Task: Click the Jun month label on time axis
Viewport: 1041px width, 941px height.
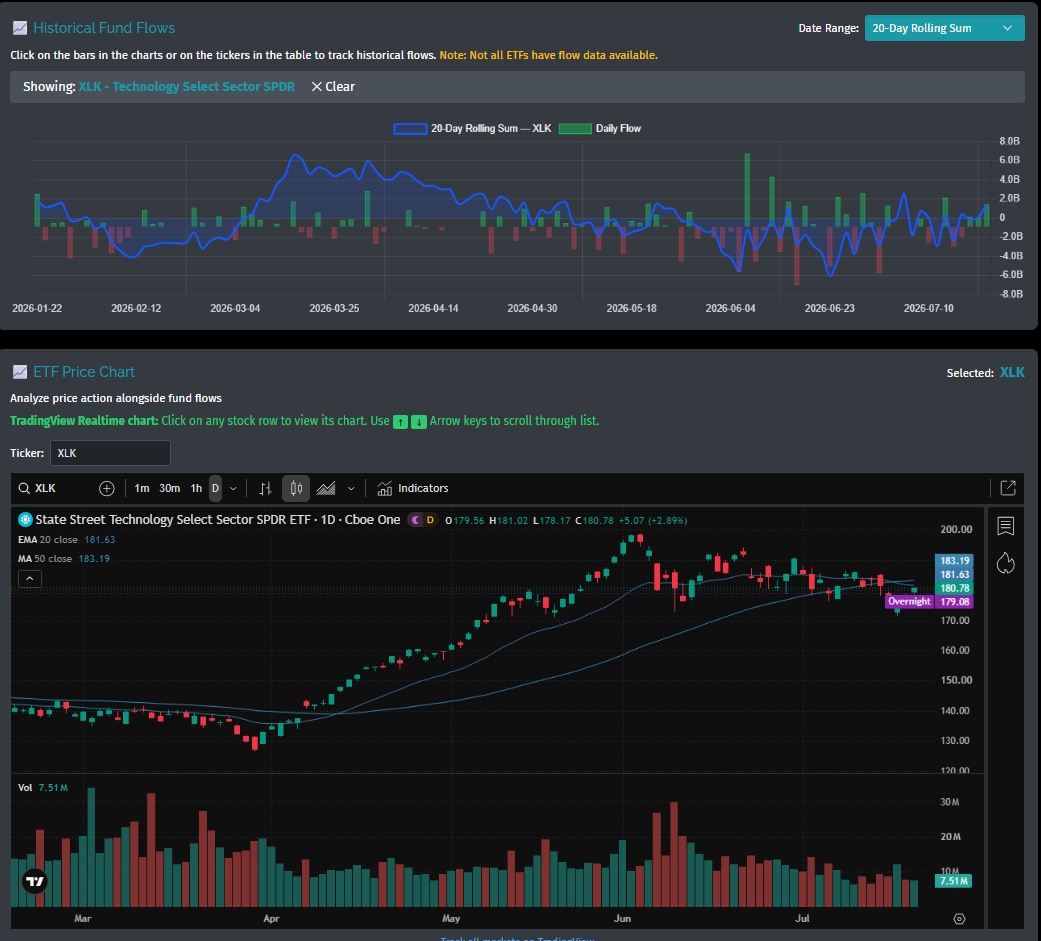Action: pos(622,918)
